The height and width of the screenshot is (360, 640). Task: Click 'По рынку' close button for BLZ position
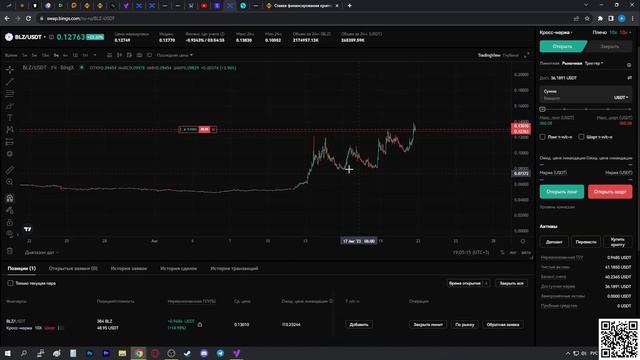point(464,325)
